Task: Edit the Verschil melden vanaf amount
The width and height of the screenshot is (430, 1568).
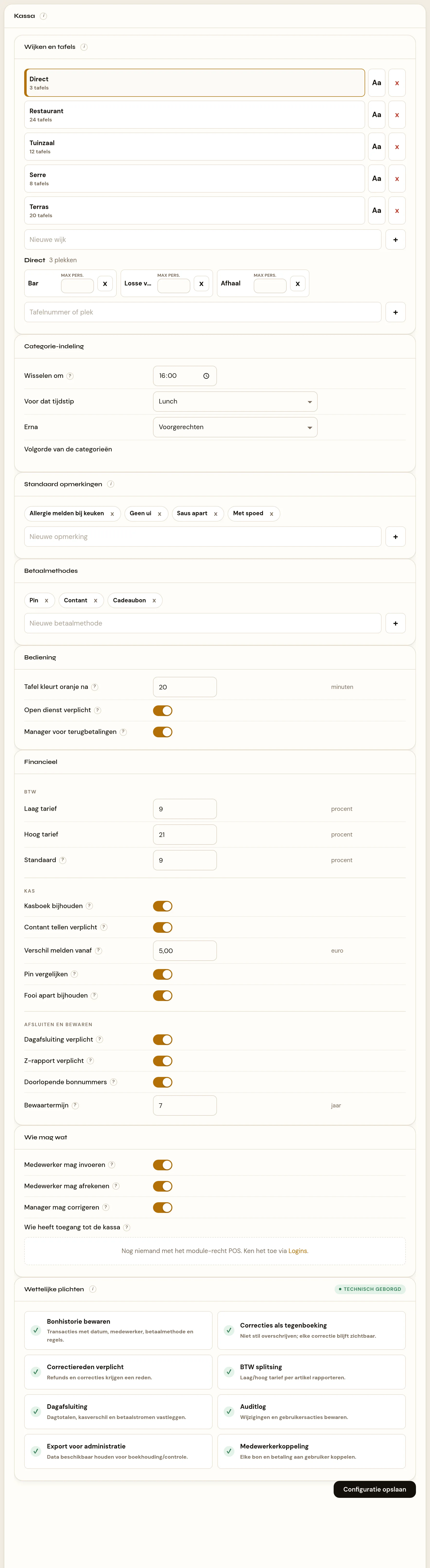Action: coord(184,951)
